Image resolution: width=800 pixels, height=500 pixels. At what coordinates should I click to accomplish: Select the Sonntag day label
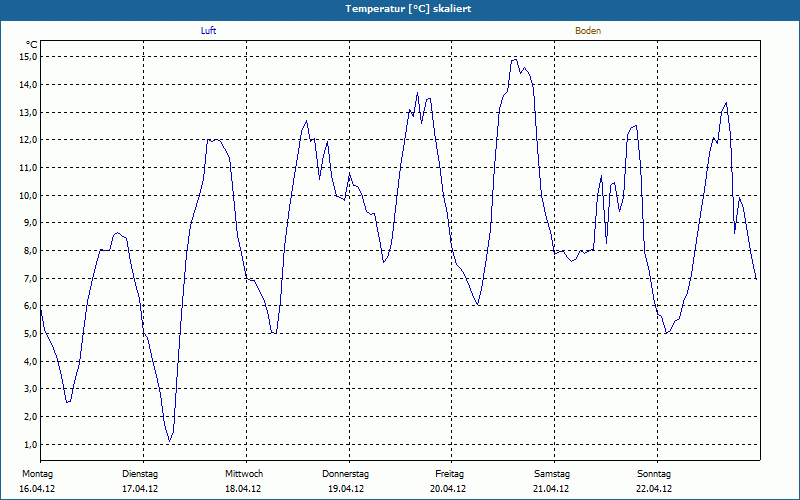[x=654, y=474]
